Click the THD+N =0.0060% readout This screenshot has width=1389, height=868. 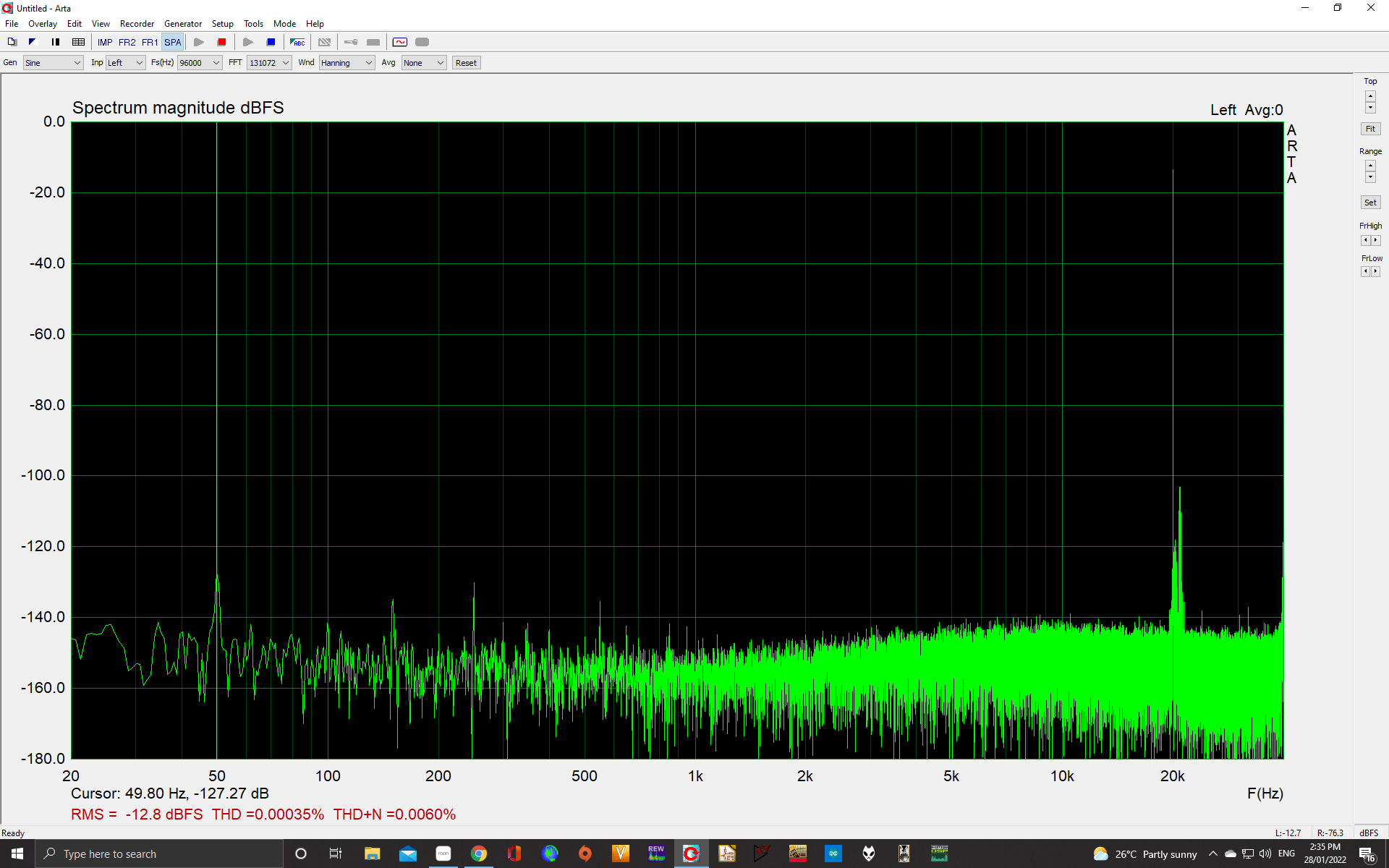394,814
